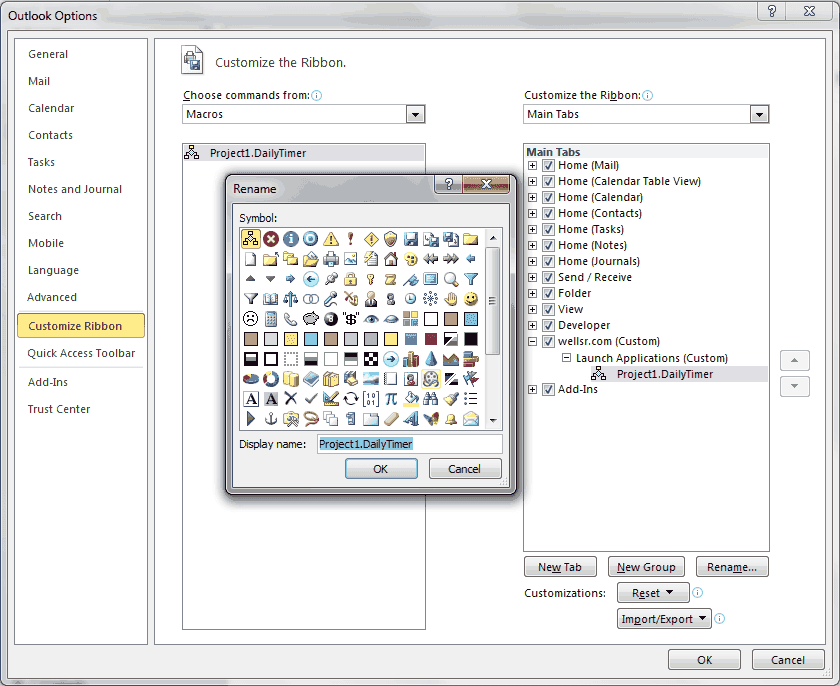Uncheck the Developer tab checkbox
This screenshot has width=840, height=686.
coord(548,325)
